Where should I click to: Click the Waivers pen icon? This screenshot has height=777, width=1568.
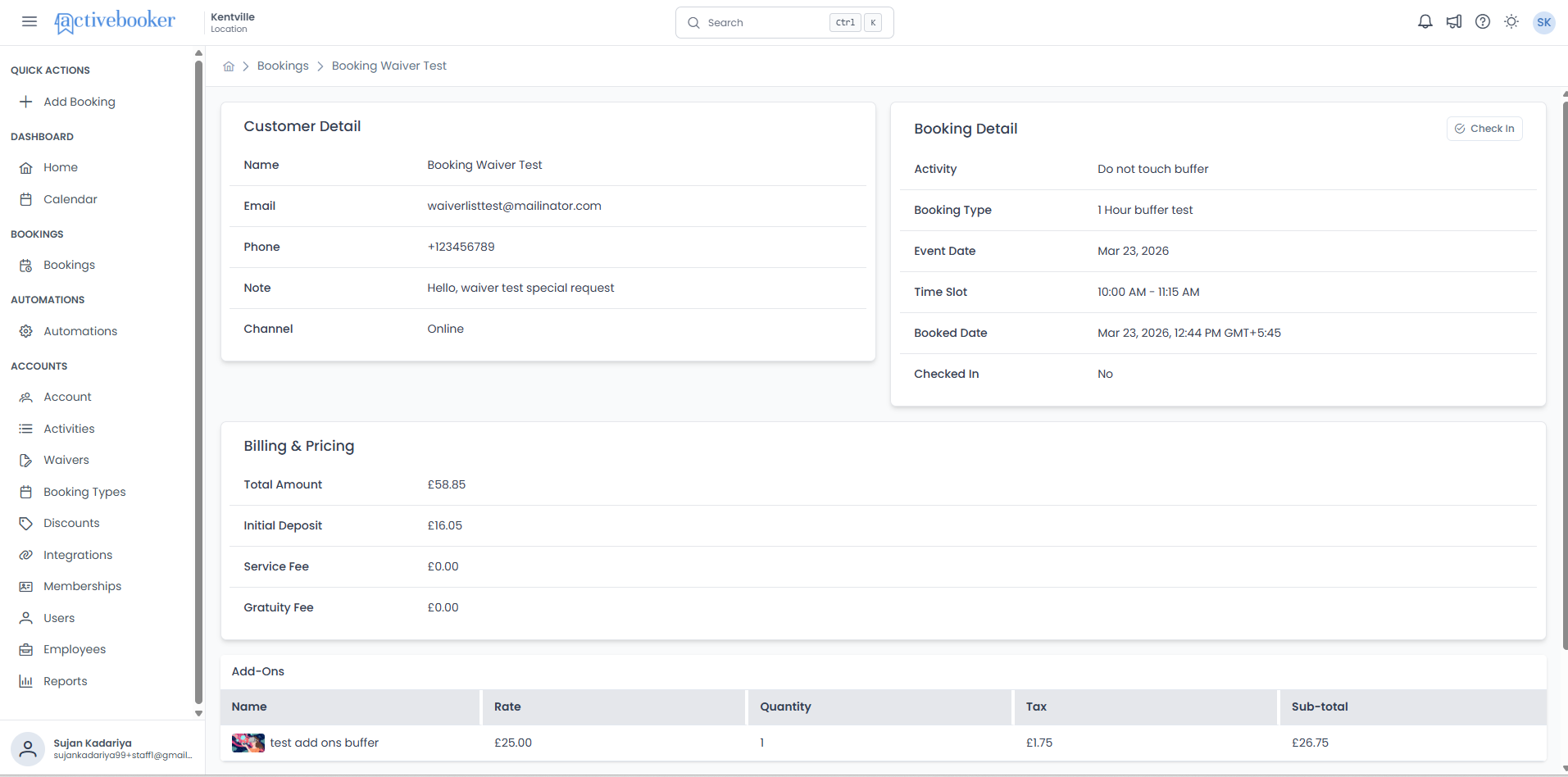coord(26,460)
